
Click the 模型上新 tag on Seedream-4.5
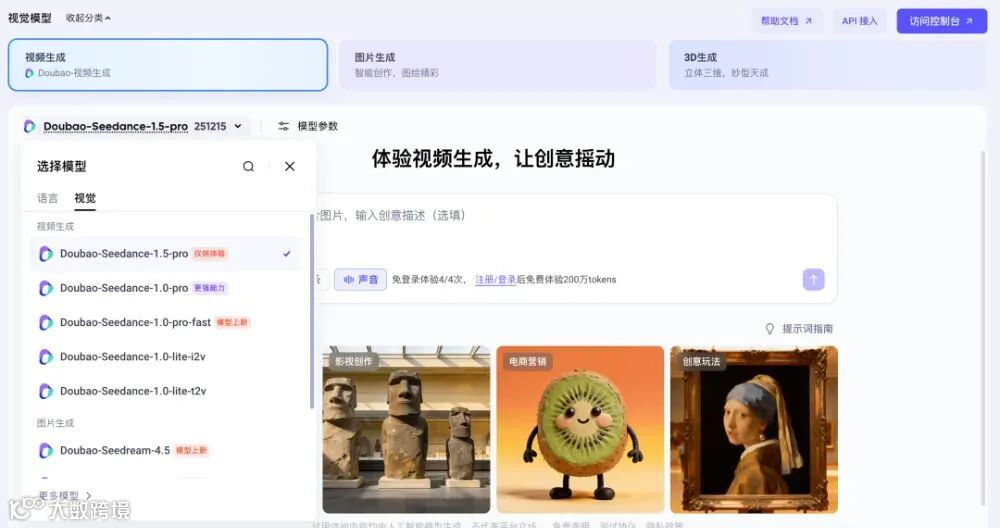(191, 451)
